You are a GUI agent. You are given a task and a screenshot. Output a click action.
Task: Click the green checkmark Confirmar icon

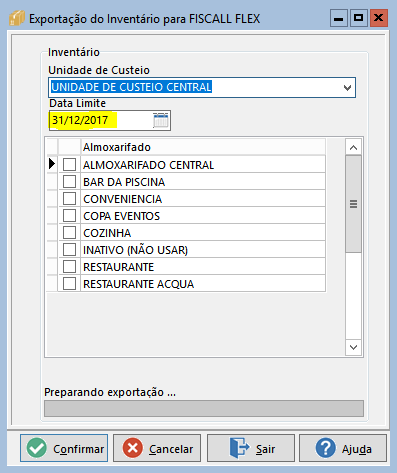[x=37, y=448]
